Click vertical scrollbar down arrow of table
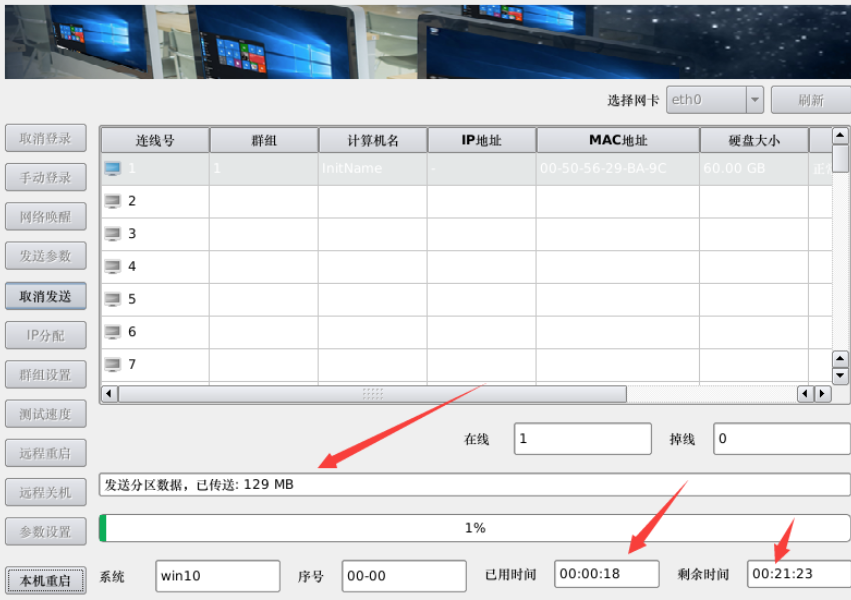 840,376
